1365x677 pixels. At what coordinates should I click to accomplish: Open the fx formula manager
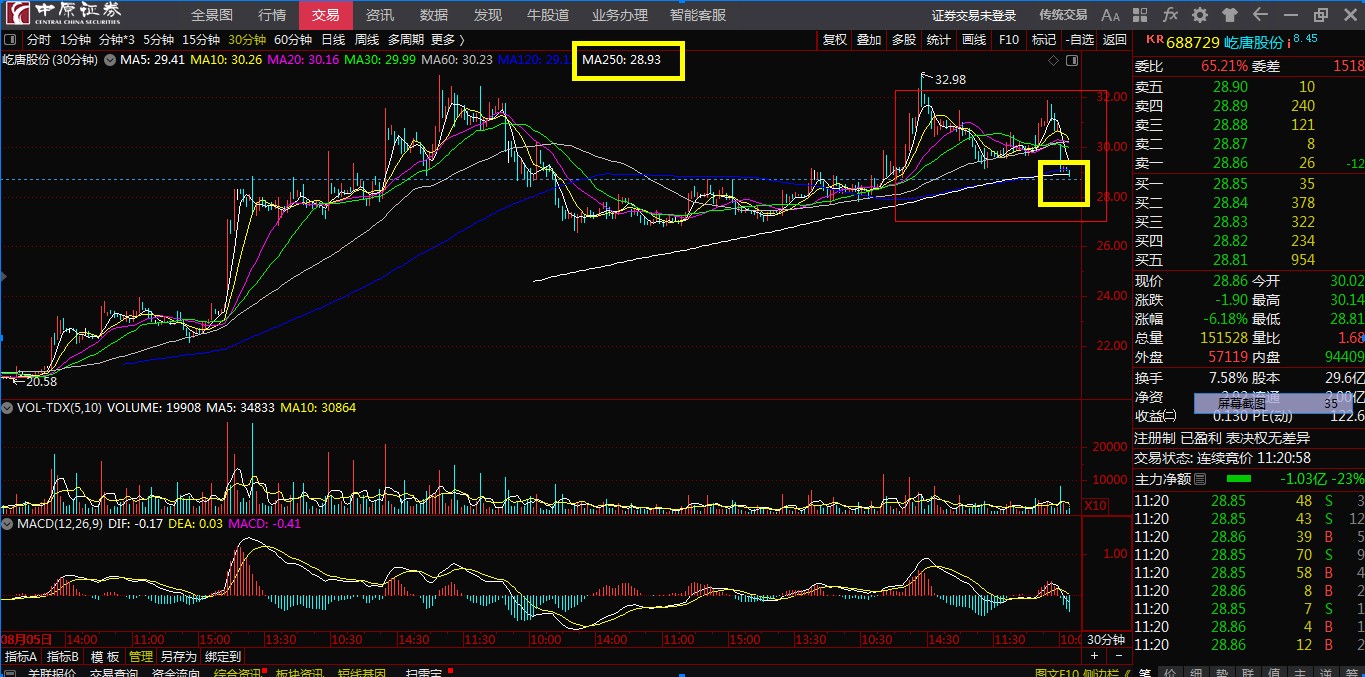1170,15
